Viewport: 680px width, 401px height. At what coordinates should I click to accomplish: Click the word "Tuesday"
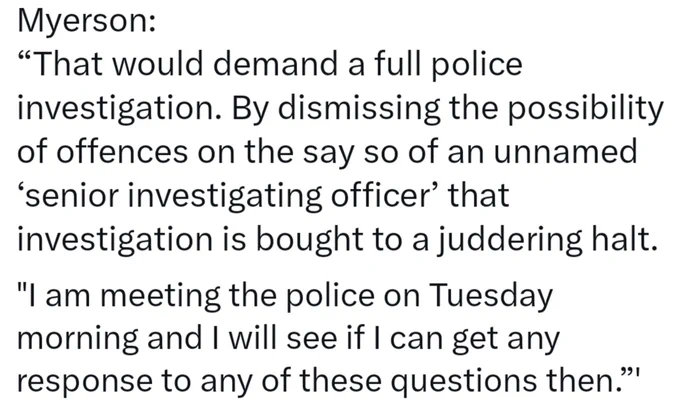pos(491,296)
